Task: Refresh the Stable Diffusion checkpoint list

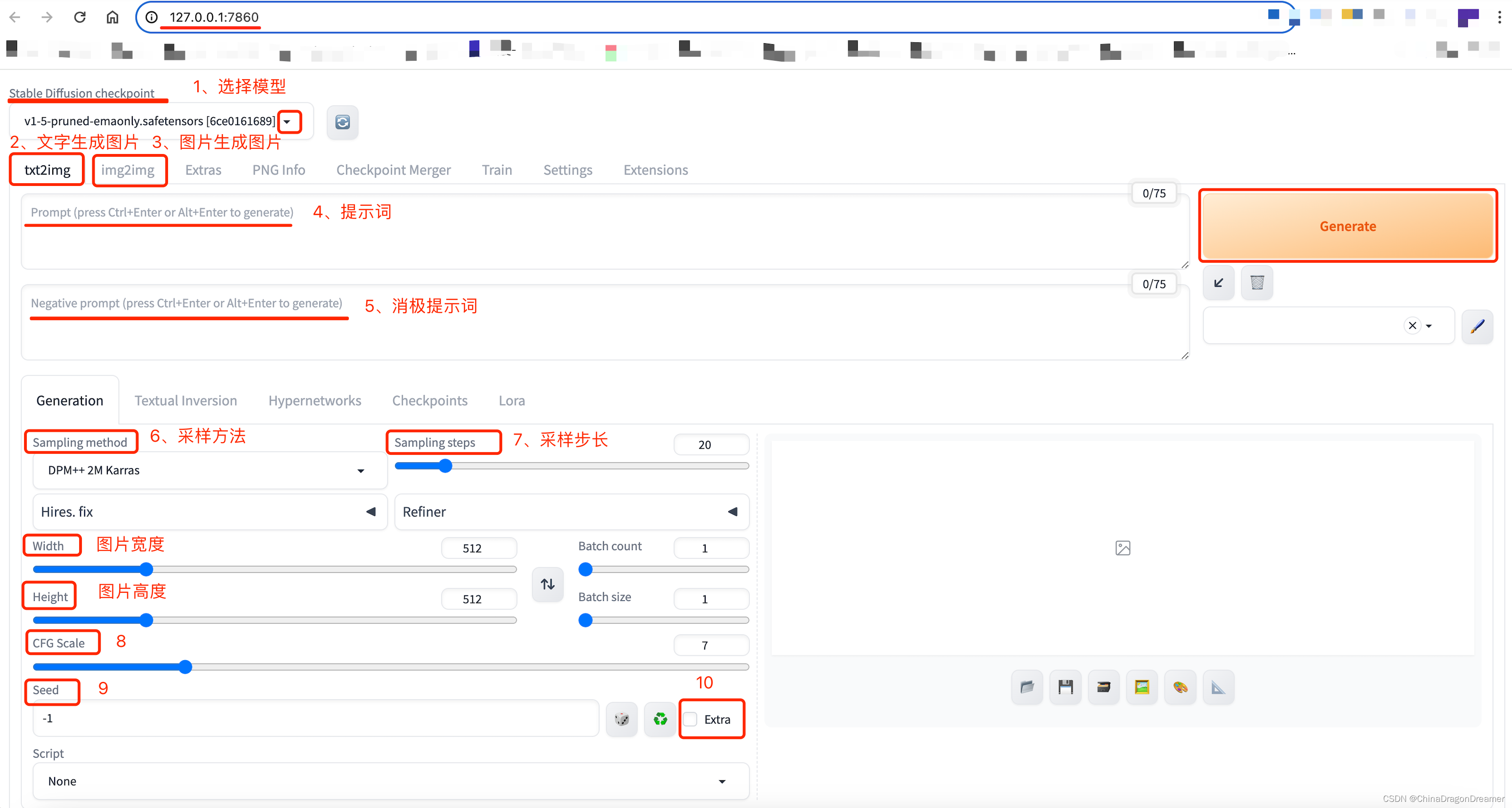Action: point(342,122)
